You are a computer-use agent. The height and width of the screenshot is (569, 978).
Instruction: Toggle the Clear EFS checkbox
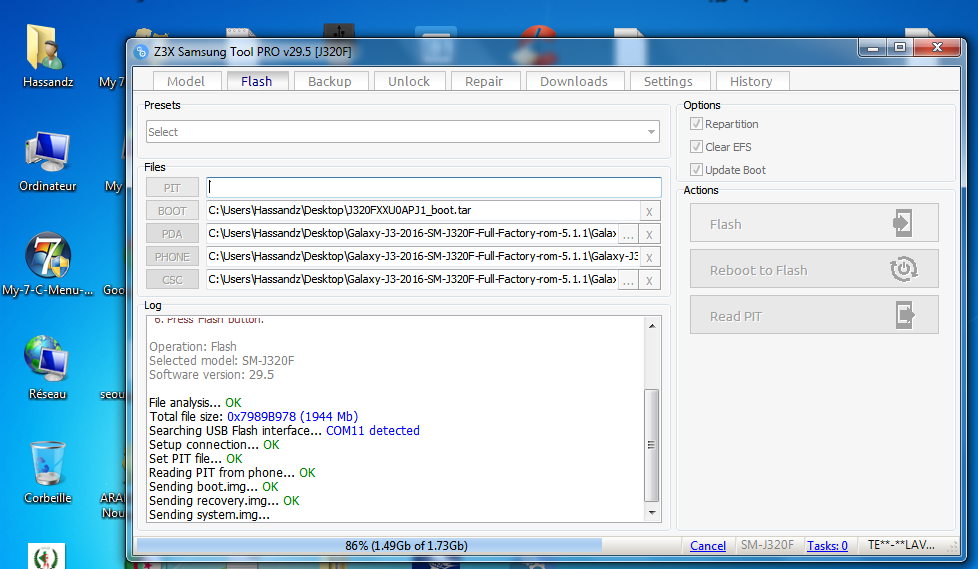click(696, 147)
